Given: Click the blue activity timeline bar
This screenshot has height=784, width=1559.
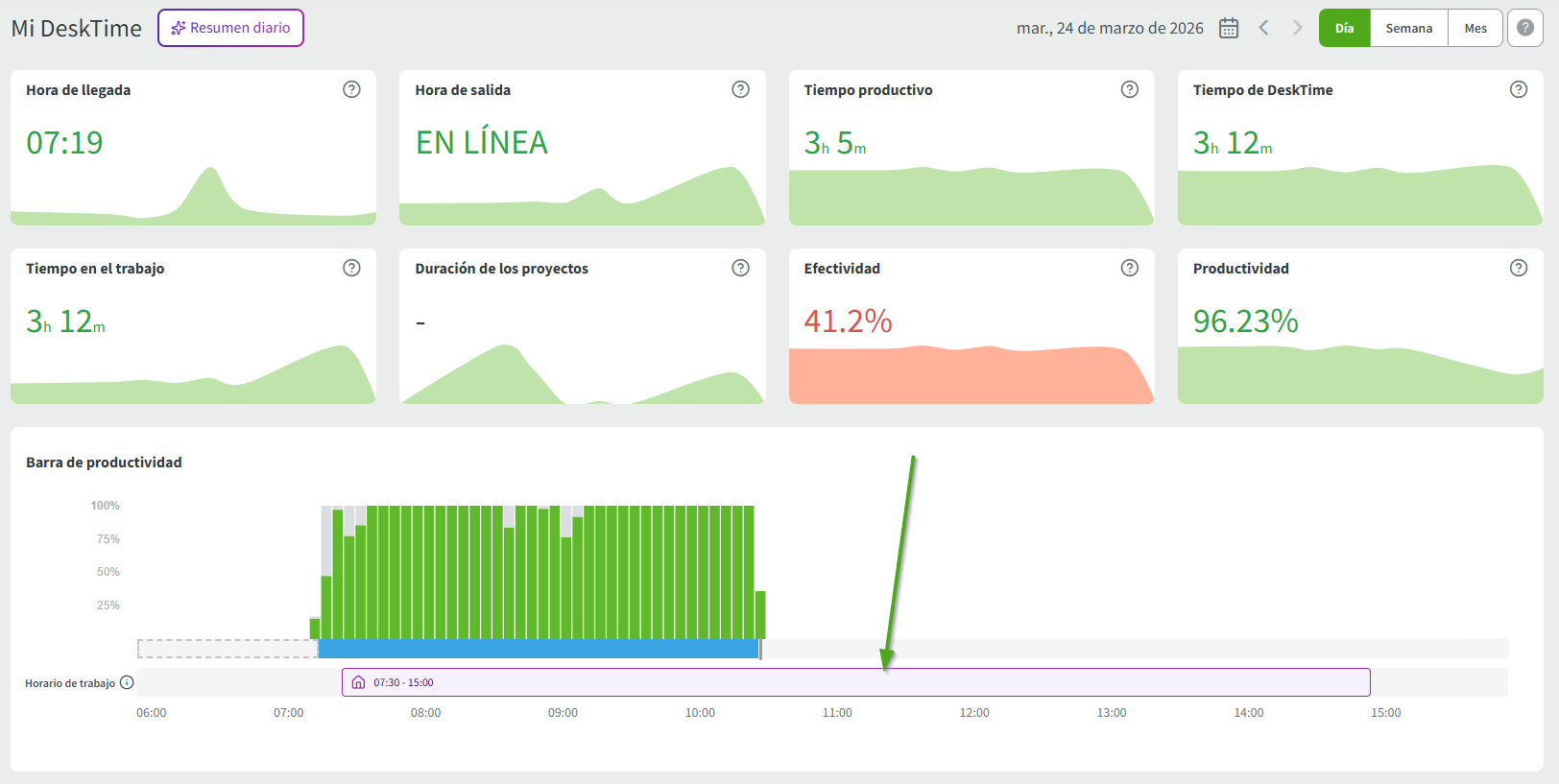Looking at the screenshot, I should tap(538, 649).
